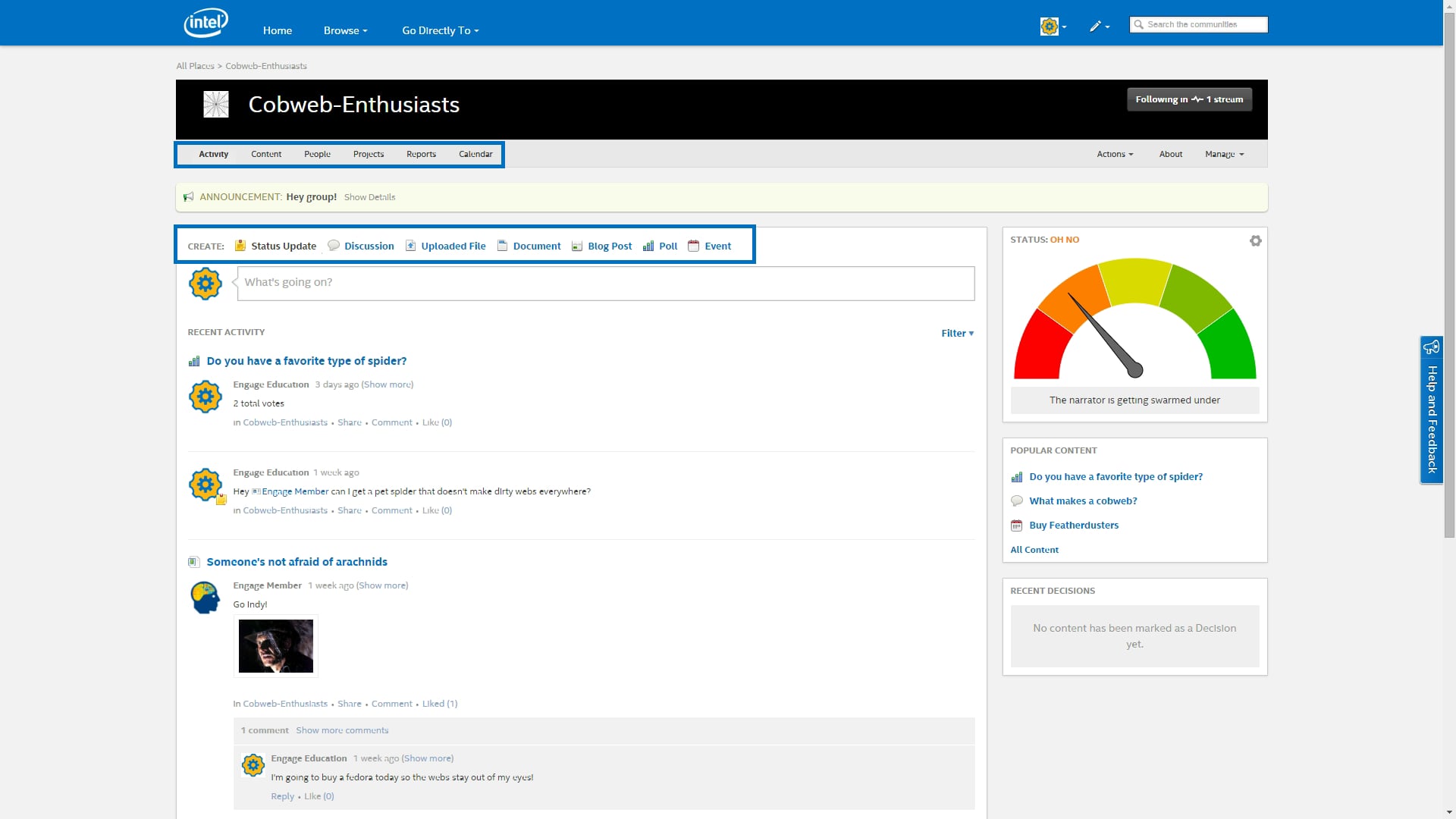The height and width of the screenshot is (819, 1456).
Task: Click All Places breadcrumb
Action: (x=196, y=66)
